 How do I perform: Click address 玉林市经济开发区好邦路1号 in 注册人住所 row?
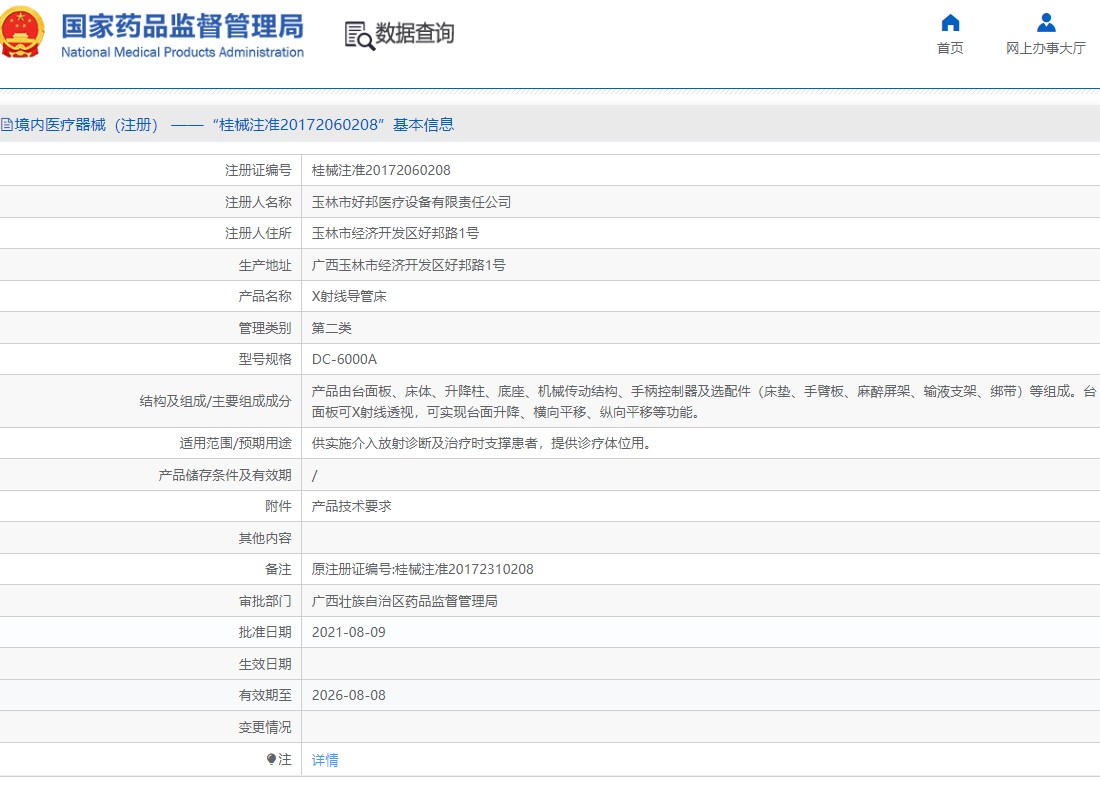click(395, 233)
